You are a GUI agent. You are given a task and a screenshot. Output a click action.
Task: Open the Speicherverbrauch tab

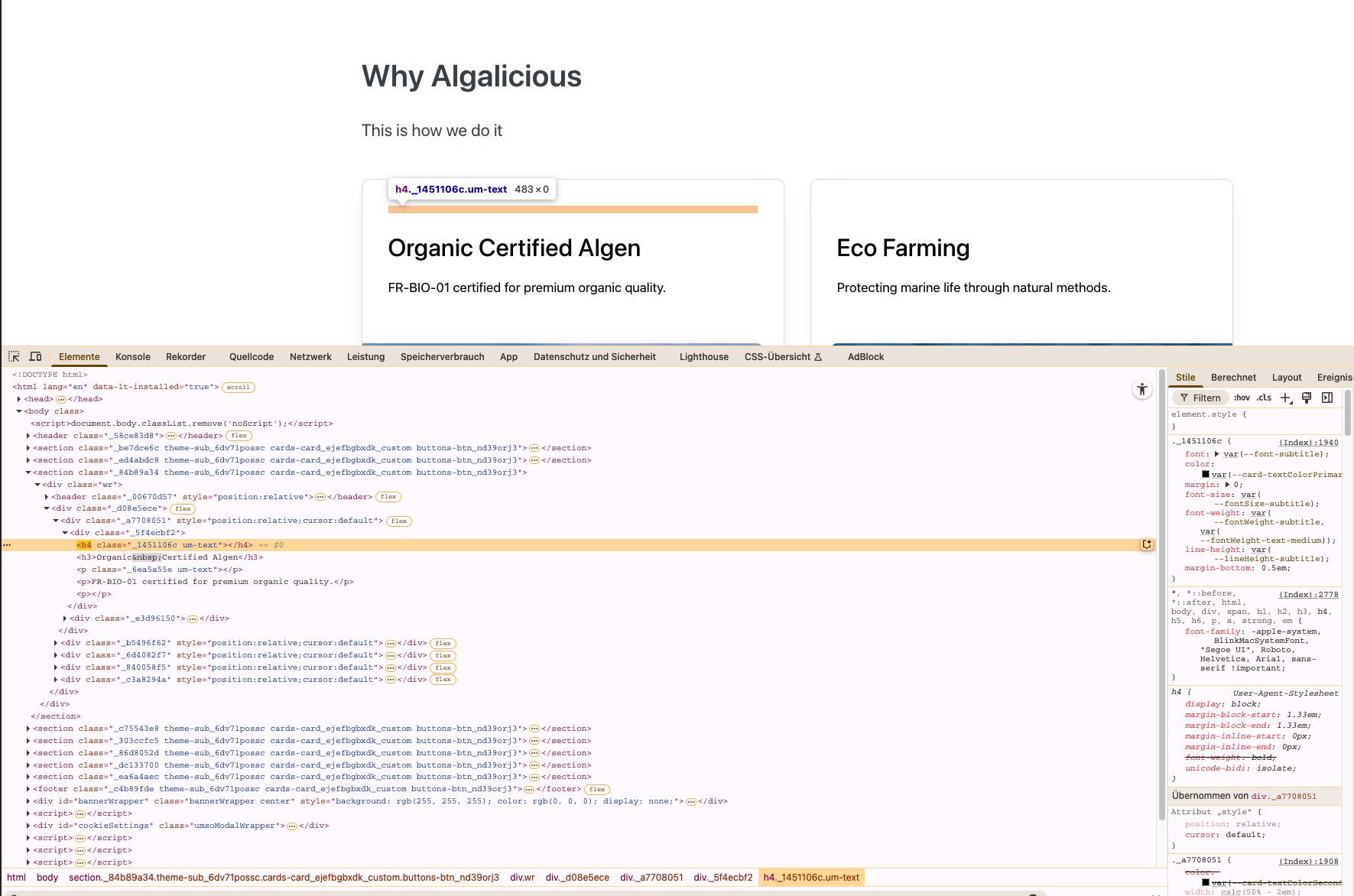click(x=443, y=357)
